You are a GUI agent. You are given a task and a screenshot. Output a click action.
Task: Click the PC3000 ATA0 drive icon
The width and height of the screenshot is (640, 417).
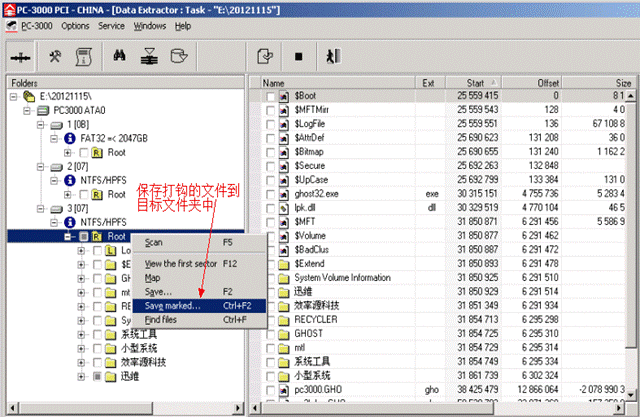[43, 111]
